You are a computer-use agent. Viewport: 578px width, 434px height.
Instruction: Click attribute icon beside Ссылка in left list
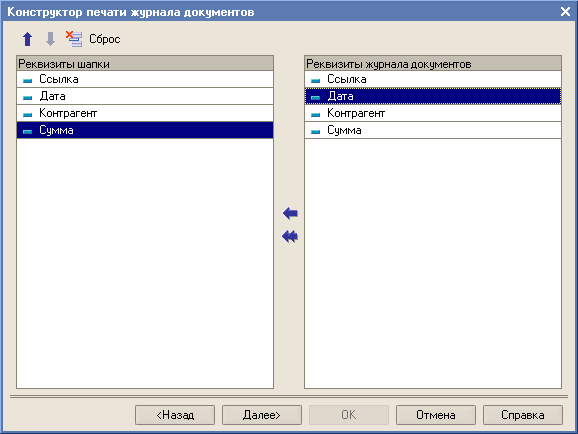pyautogui.click(x=28, y=80)
